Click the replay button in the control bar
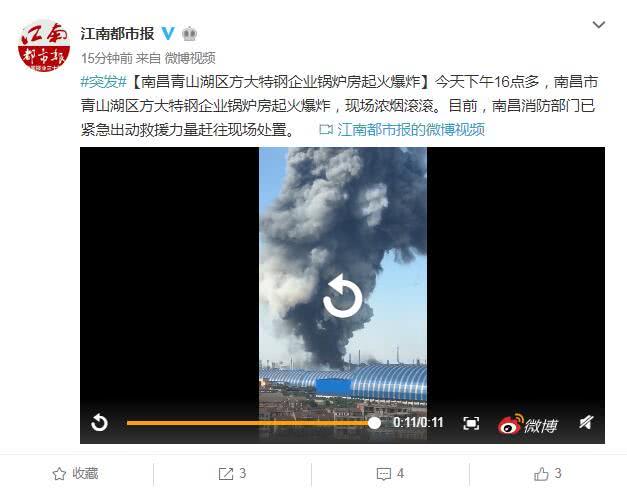The height and width of the screenshot is (492, 627). coord(99,423)
